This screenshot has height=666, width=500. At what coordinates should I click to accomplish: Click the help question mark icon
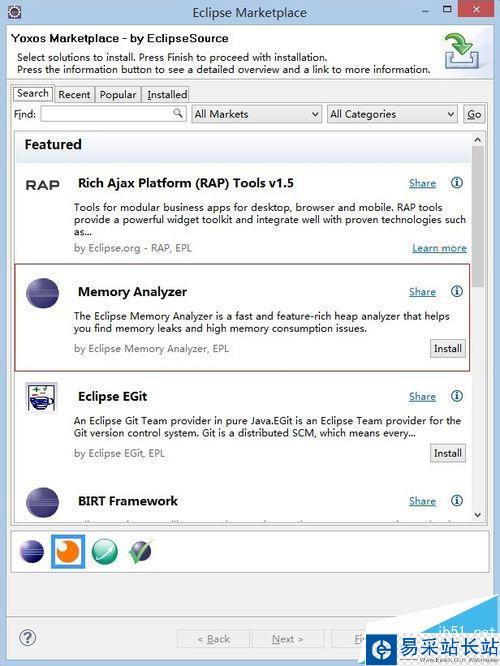[x=28, y=638]
